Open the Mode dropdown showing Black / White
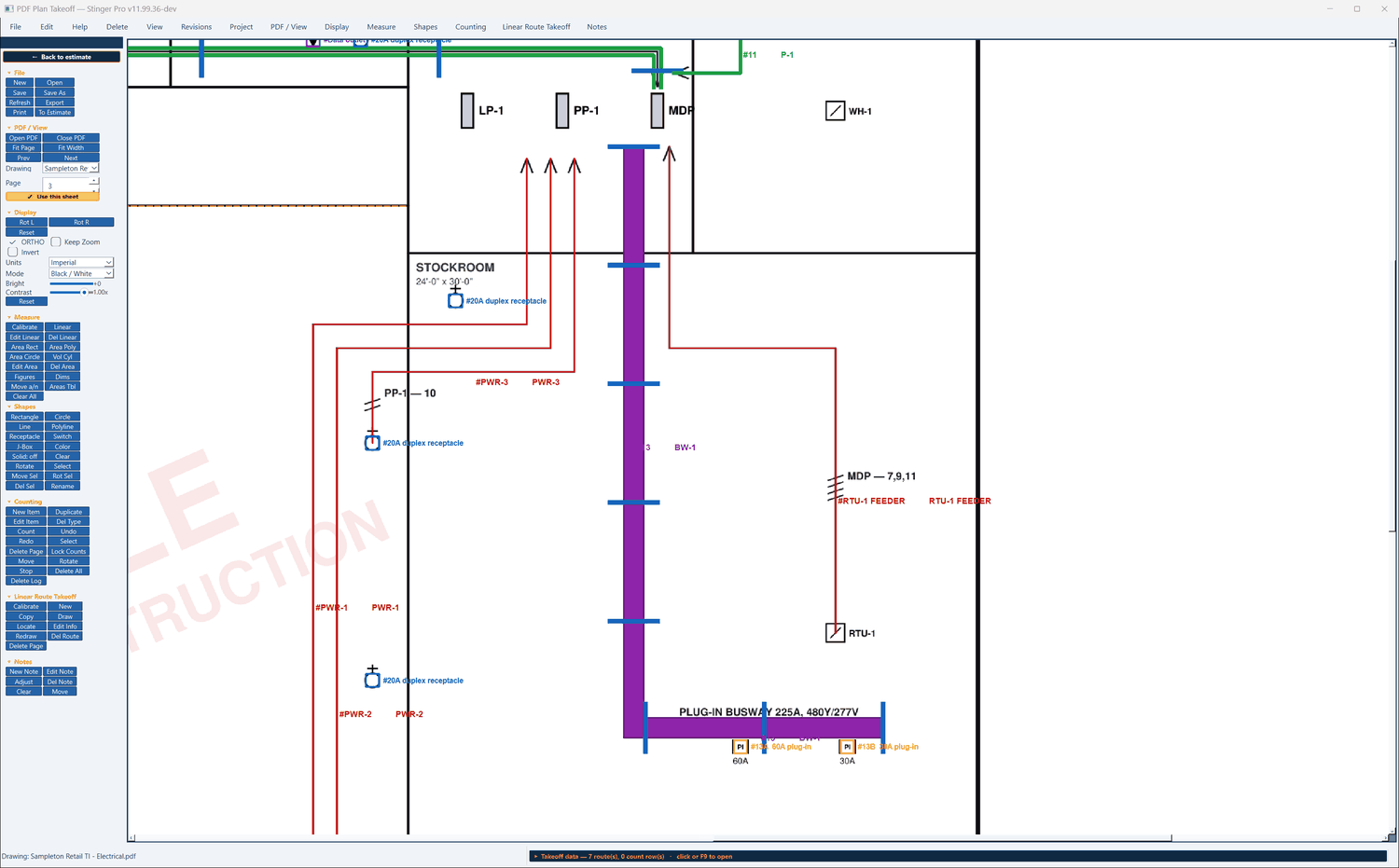 click(x=81, y=274)
